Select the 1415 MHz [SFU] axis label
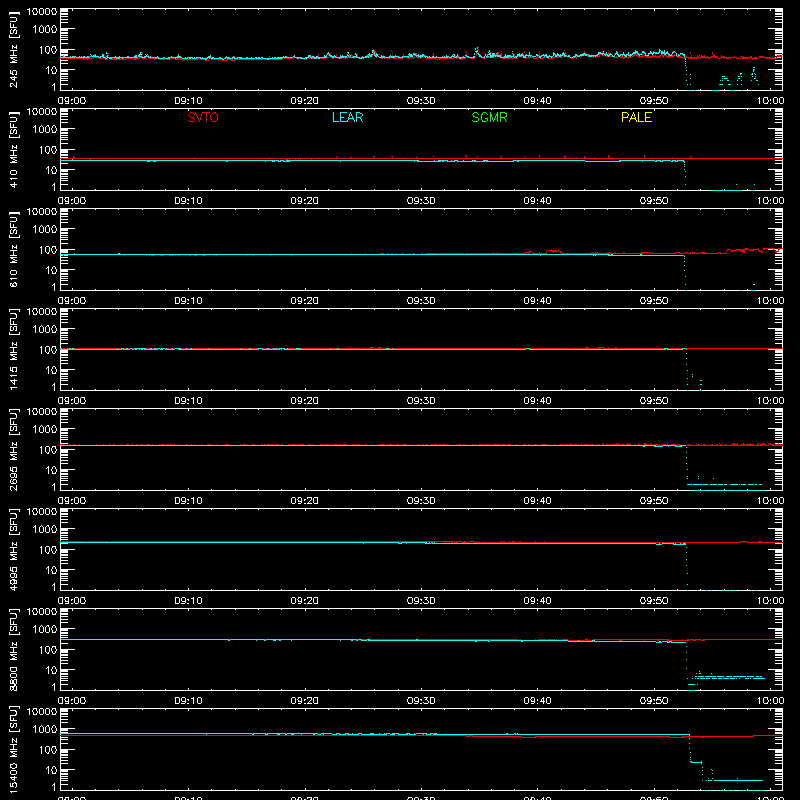This screenshot has width=800, height=800. 14,349
